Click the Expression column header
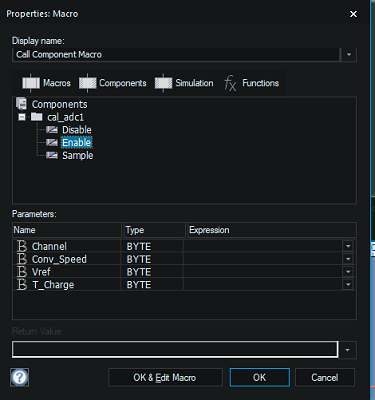Screen dimensions: 375x400 pyautogui.click(x=272, y=230)
